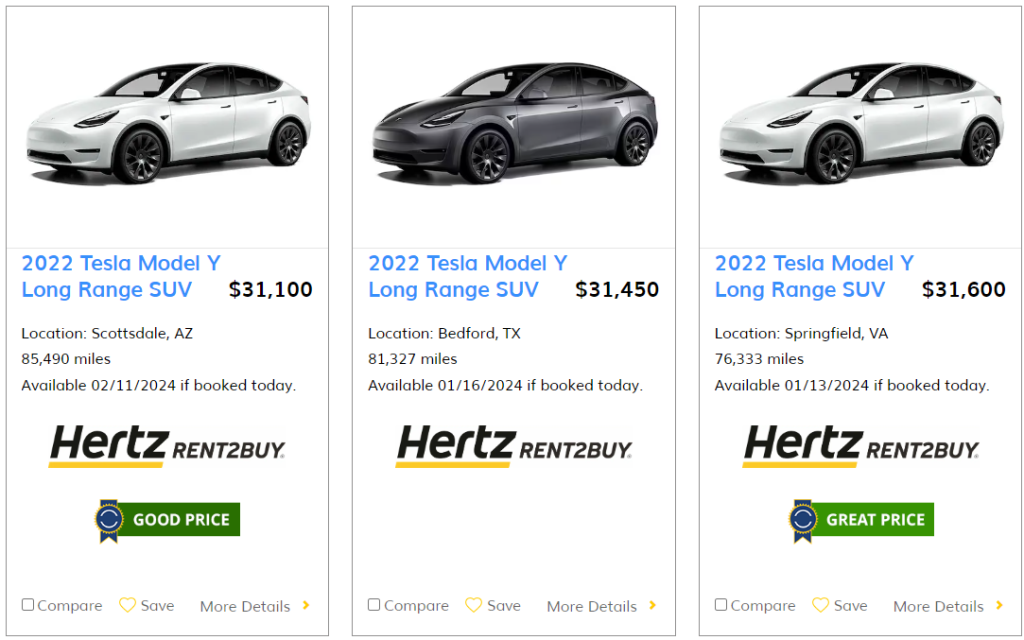Expand More Details arrow for Scottsdale listing
The width and height of the screenshot is (1024, 640).
(306, 605)
